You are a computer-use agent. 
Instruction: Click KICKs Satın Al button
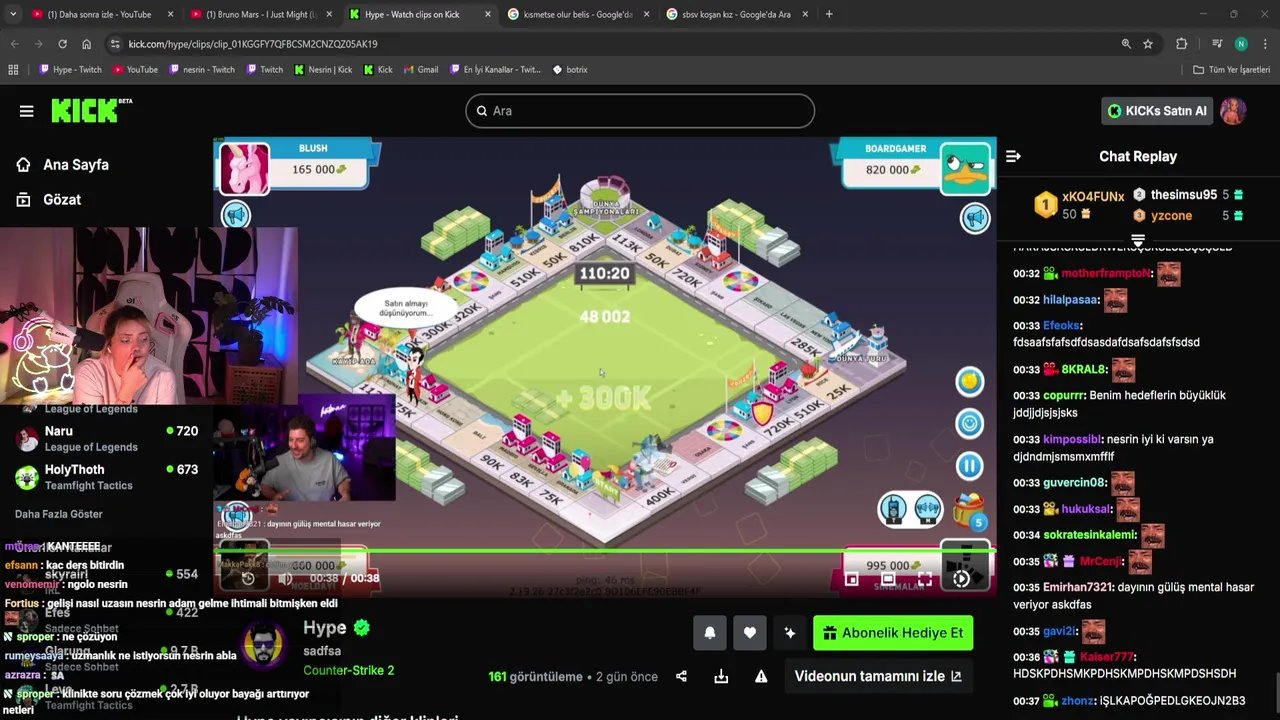click(1157, 111)
